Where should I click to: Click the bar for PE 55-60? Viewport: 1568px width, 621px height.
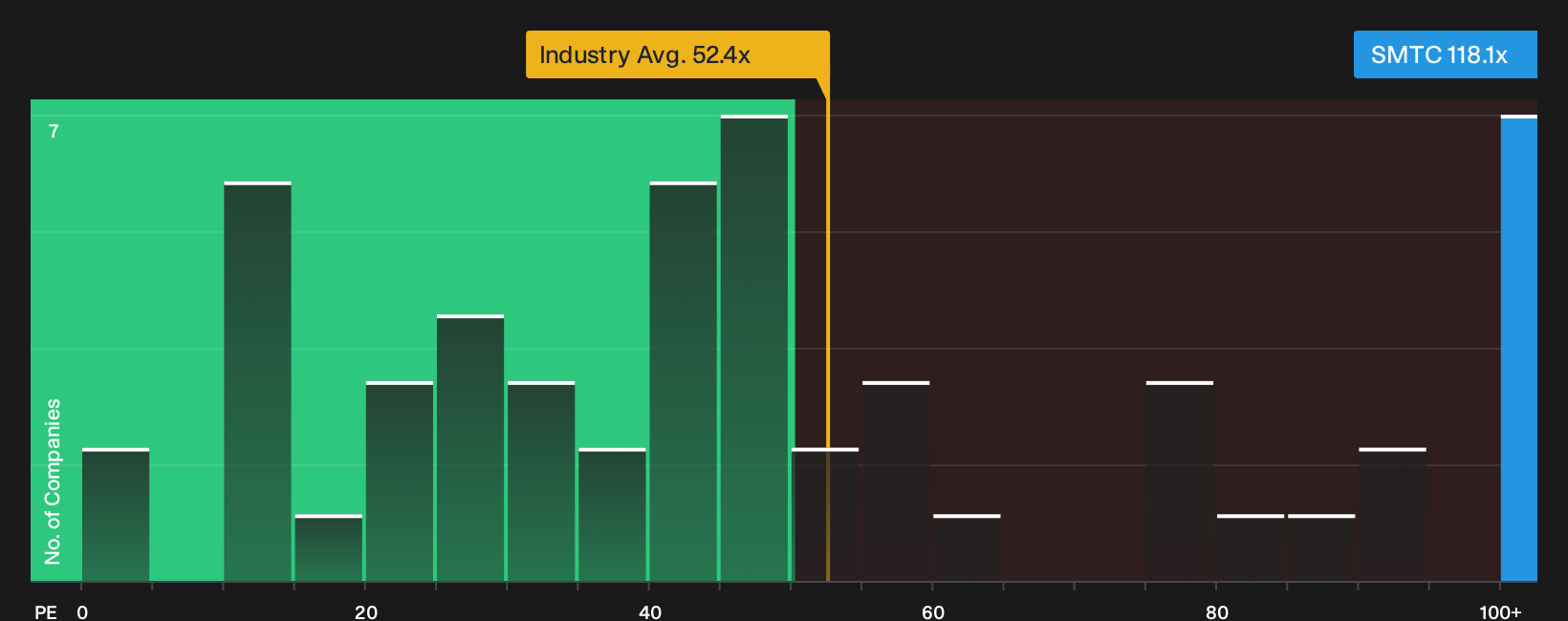896,482
